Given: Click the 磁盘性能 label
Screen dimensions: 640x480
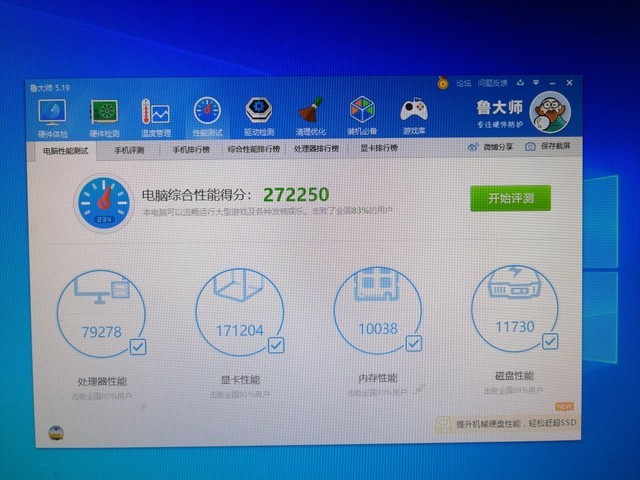Looking at the screenshot, I should (x=514, y=376).
